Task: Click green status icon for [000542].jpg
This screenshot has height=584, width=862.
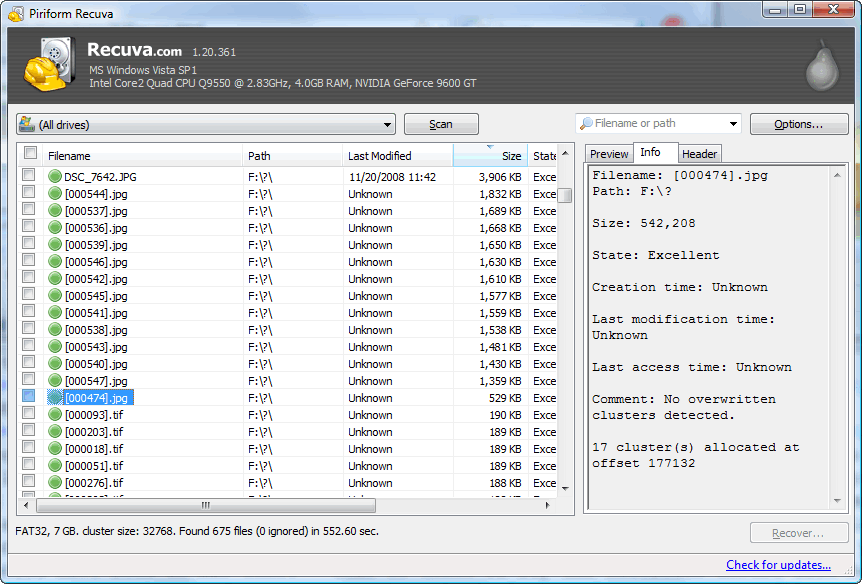Action: (54, 279)
